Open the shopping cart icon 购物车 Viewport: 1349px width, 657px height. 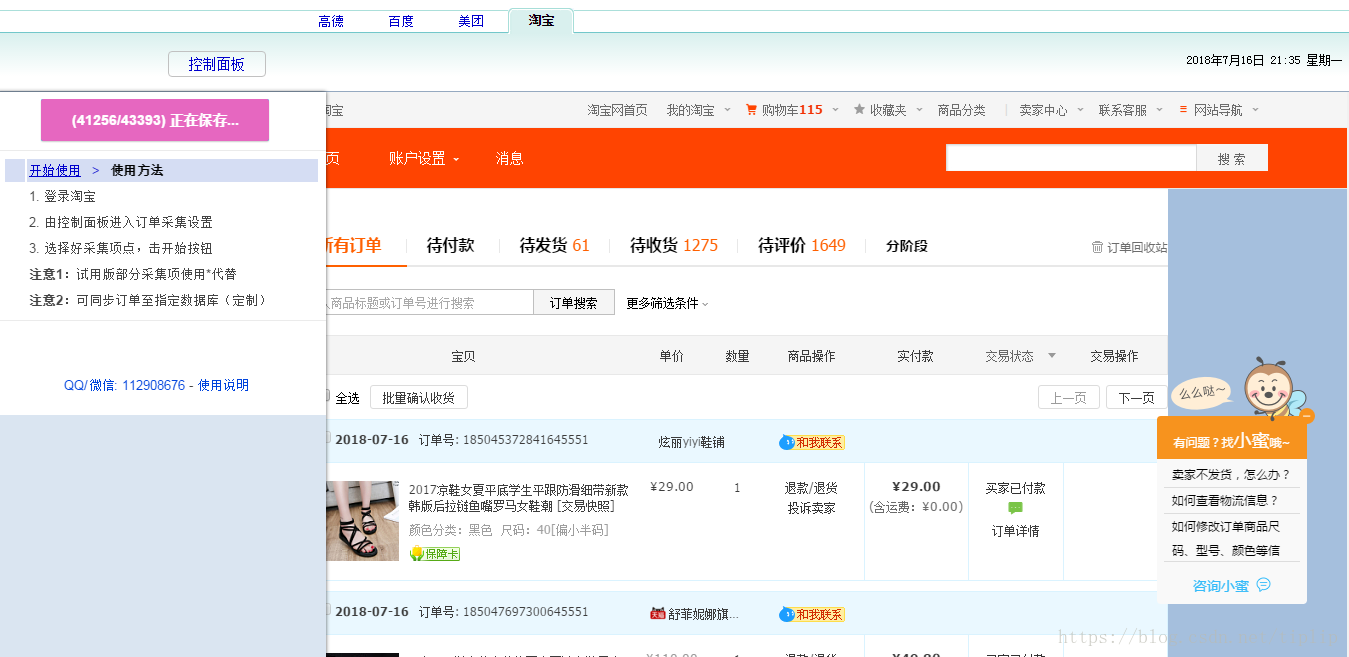click(751, 110)
